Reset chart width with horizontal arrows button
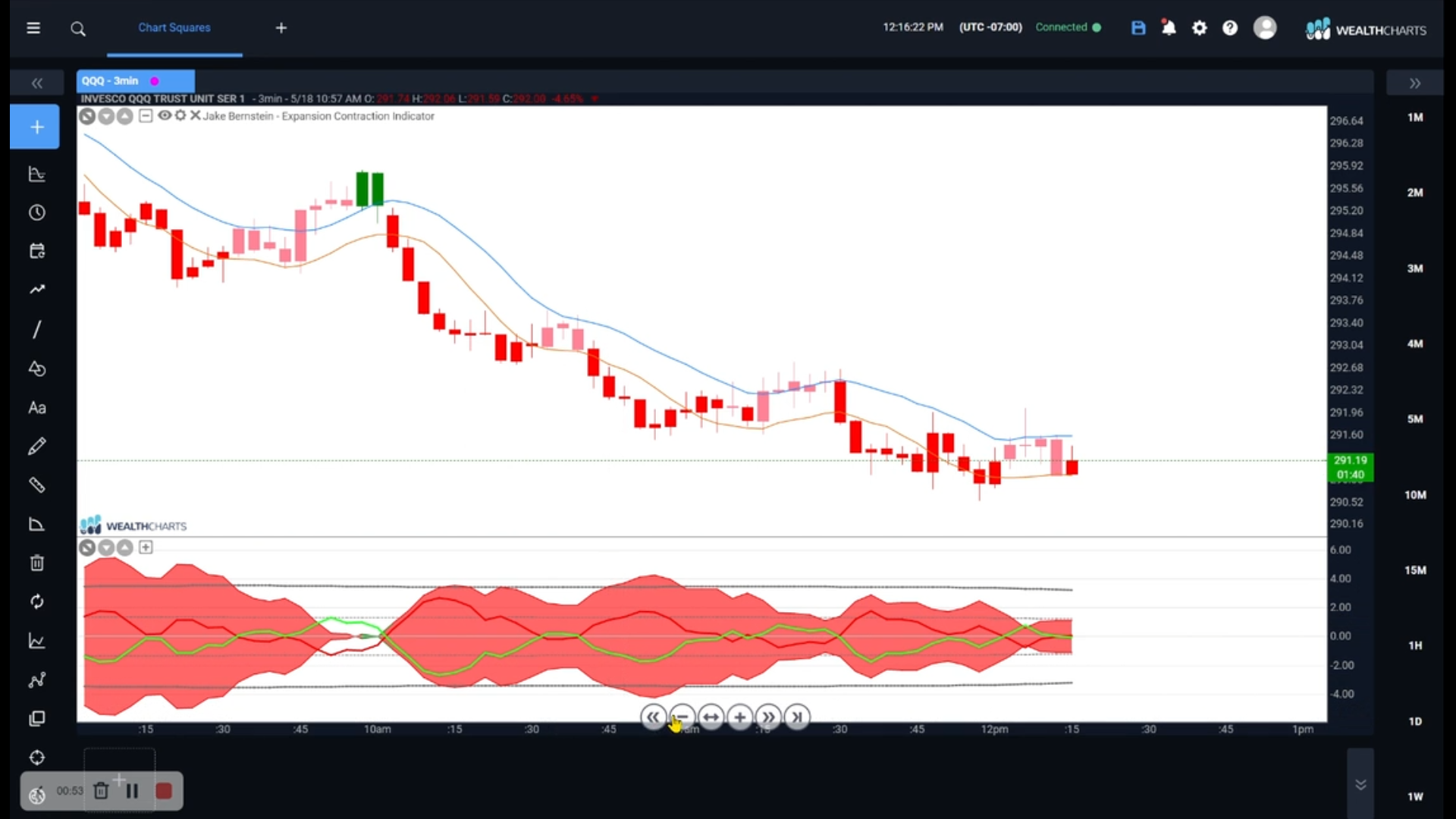Screen dimensions: 1456x819 711,717
